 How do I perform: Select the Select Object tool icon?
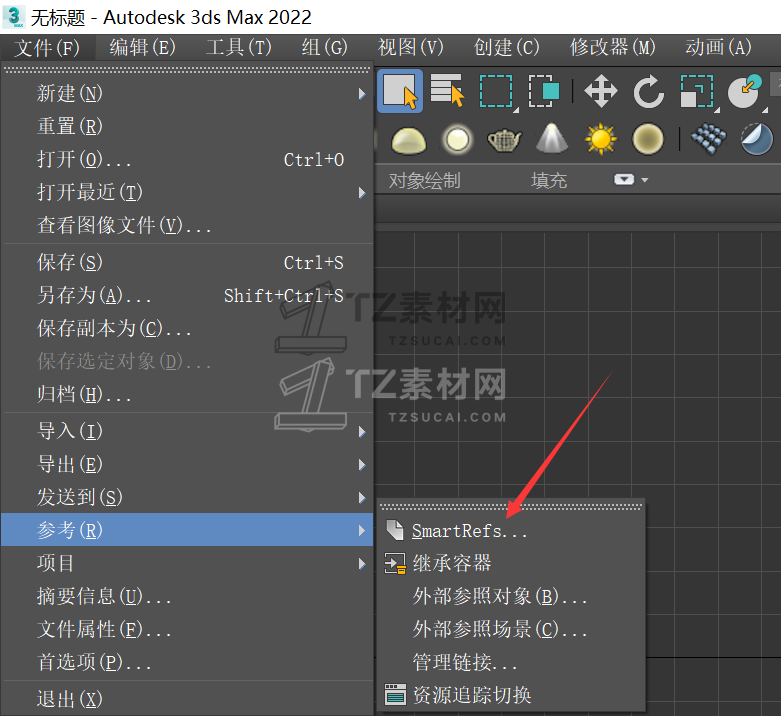point(400,91)
